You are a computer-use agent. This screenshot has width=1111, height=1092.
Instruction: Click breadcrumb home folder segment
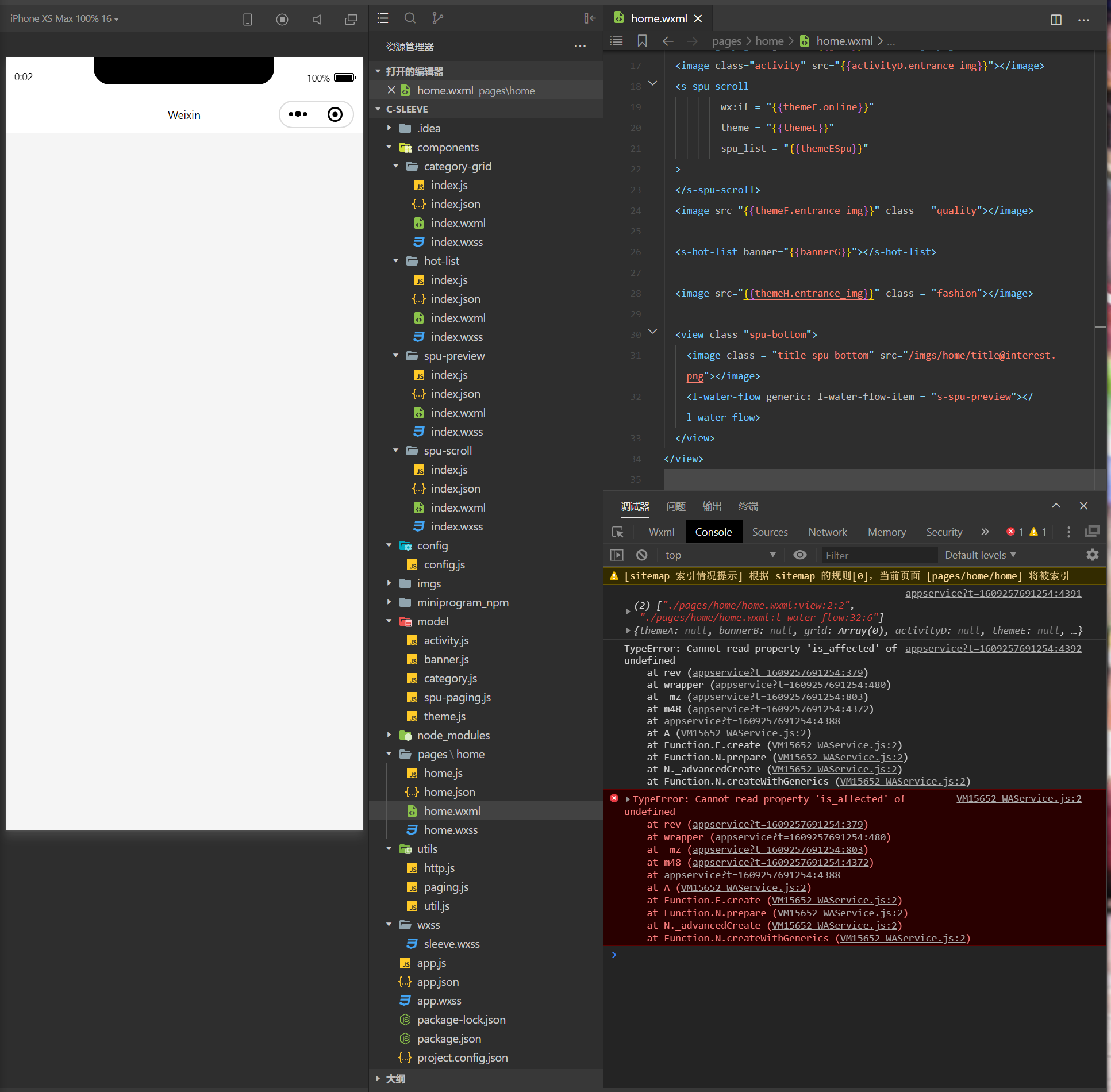point(769,41)
